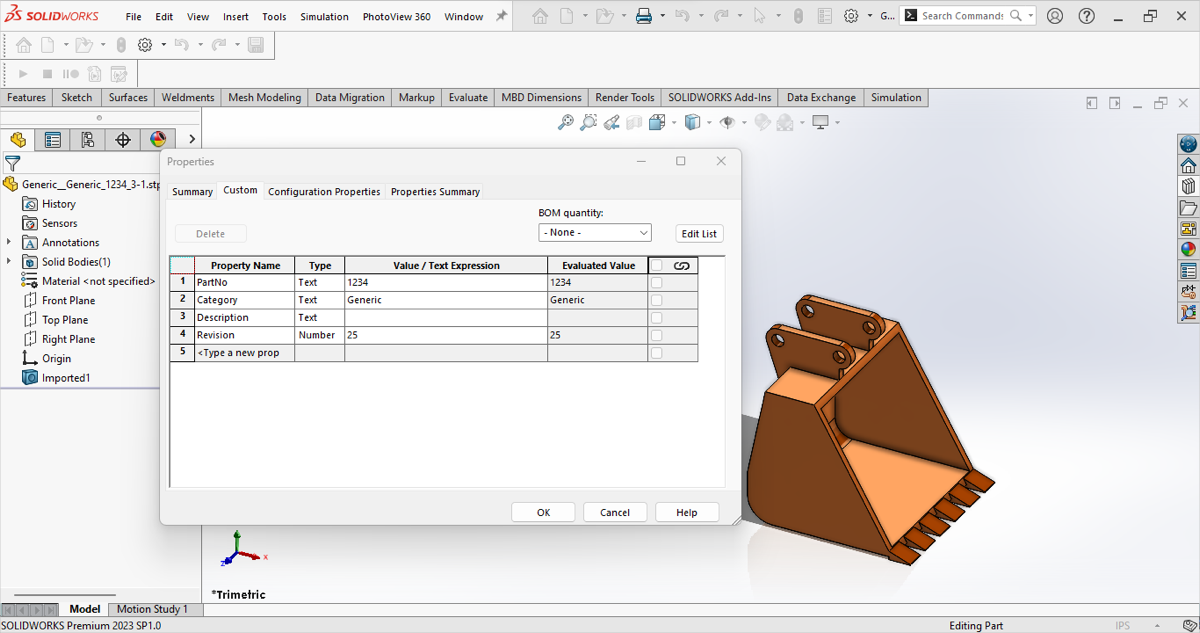The width and height of the screenshot is (1200, 633).
Task: Click the Print icon in title toolbar
Action: click(x=644, y=16)
